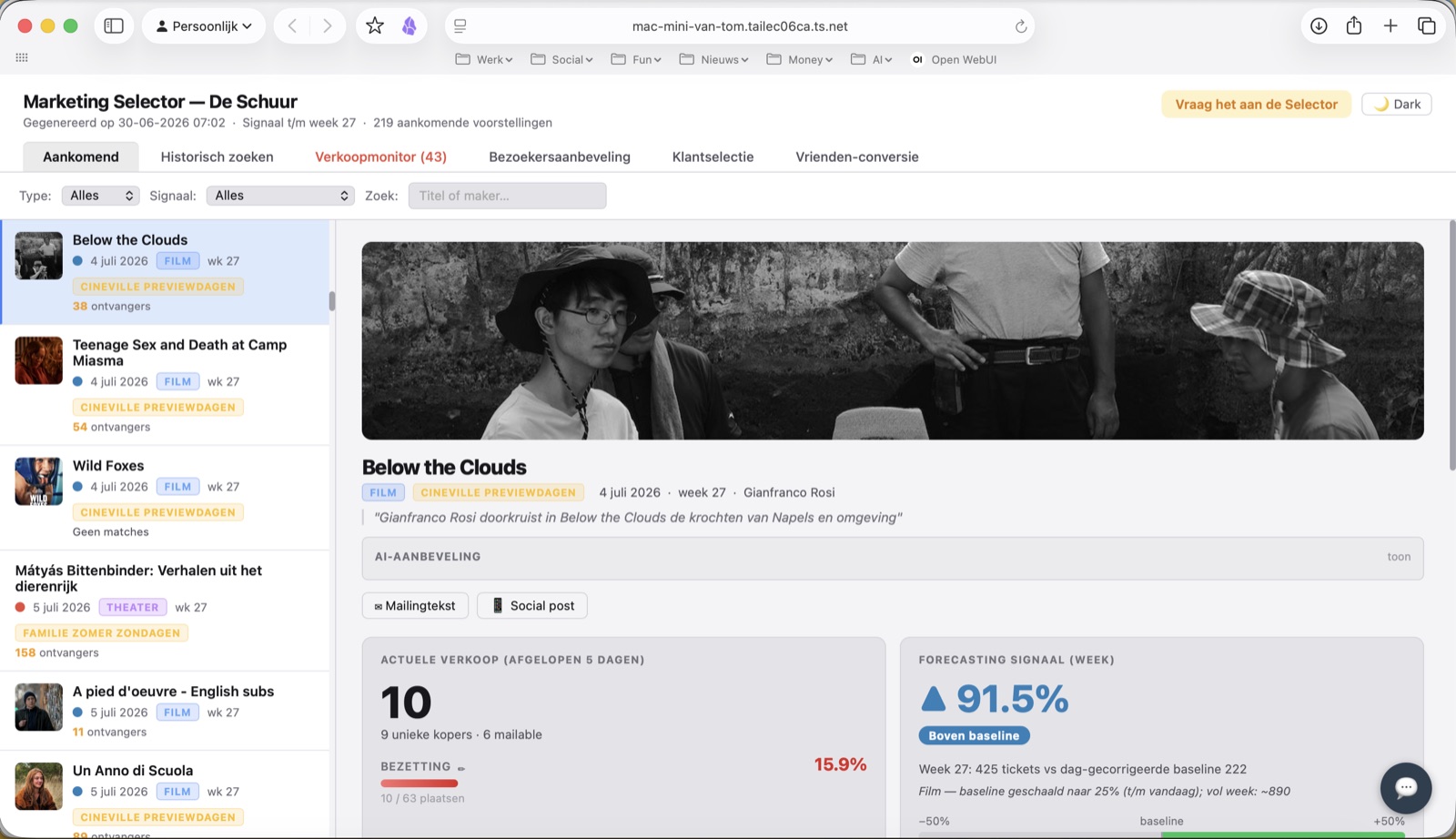Toggle Dark mode button

coord(1397,104)
